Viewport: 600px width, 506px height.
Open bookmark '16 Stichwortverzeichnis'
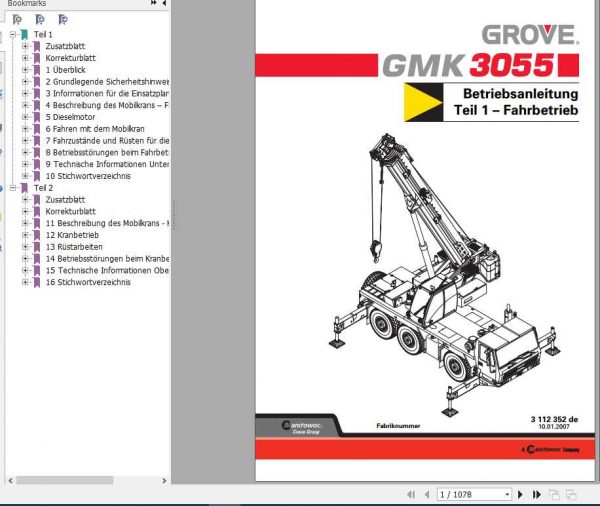tap(88, 282)
